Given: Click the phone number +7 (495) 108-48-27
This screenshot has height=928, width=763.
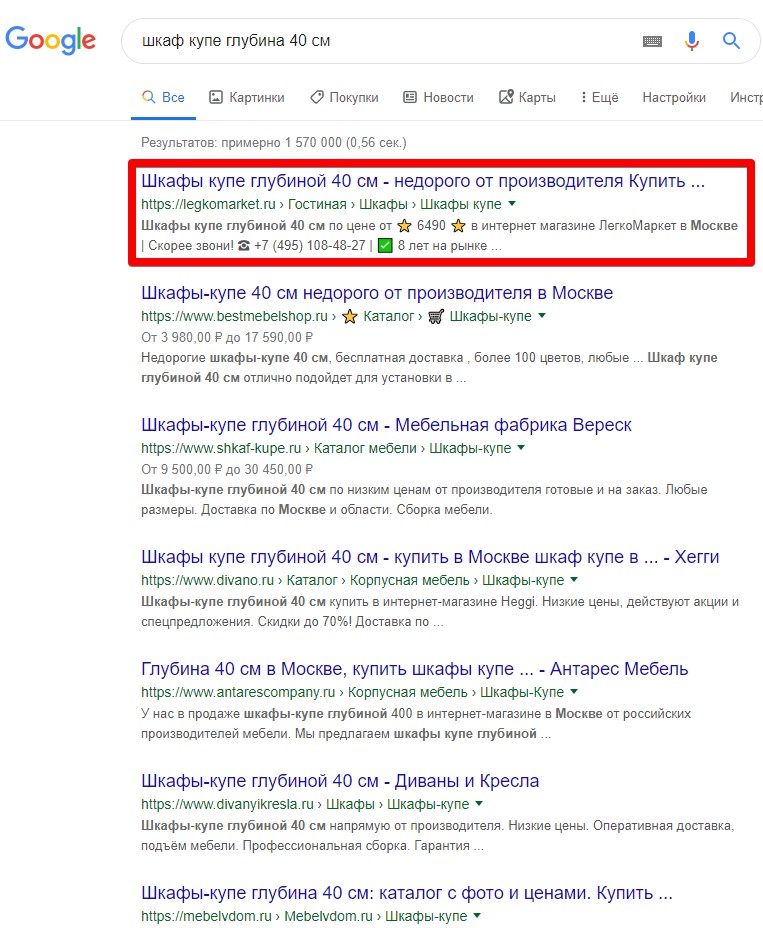Looking at the screenshot, I should point(310,246).
